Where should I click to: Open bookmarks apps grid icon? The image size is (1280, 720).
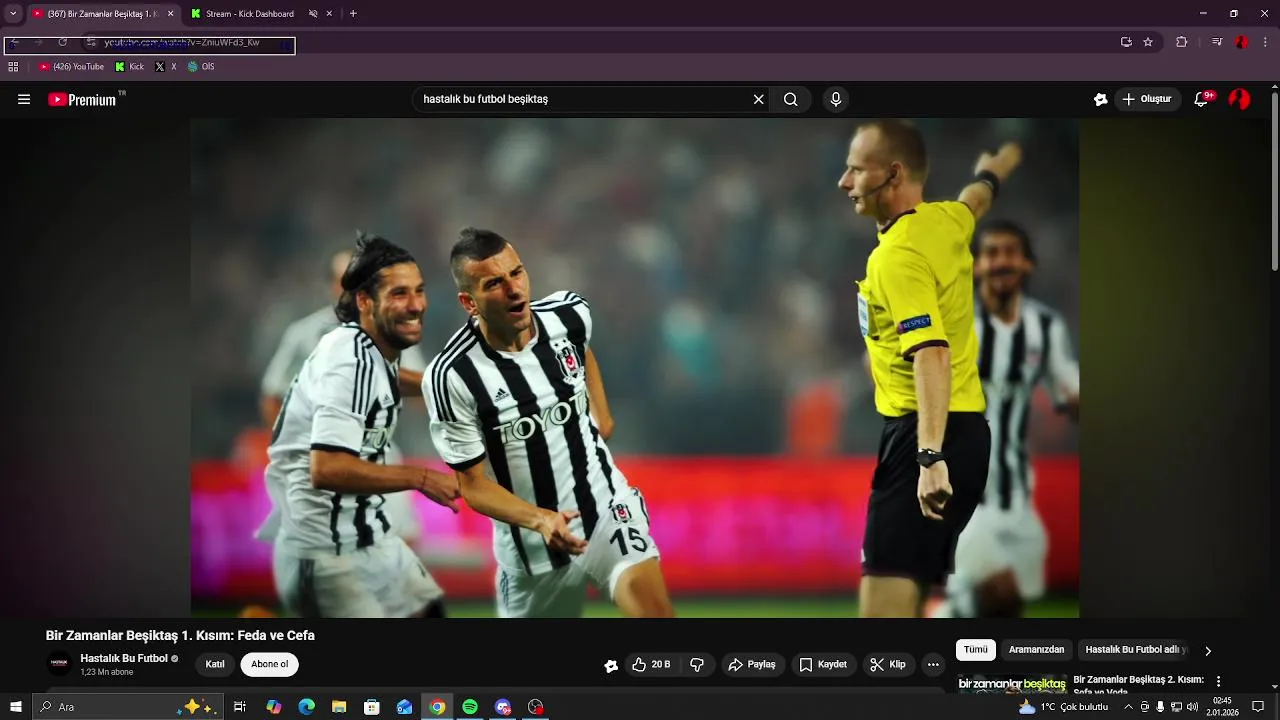pyautogui.click(x=13, y=67)
